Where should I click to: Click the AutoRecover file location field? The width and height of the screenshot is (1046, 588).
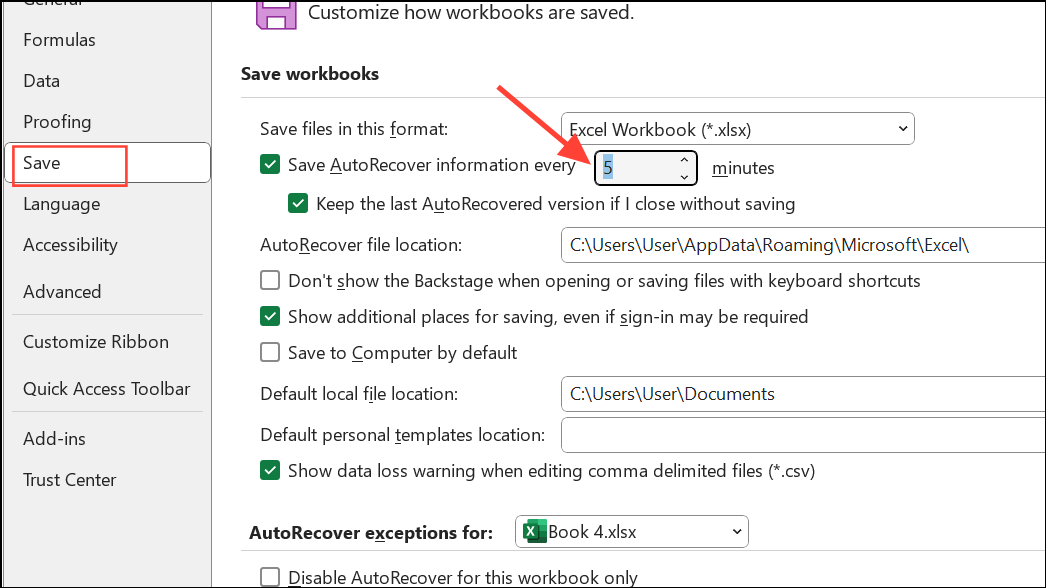click(x=800, y=244)
